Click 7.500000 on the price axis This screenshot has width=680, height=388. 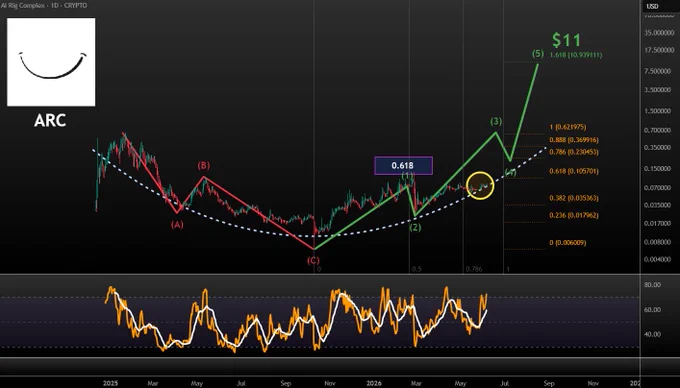click(657, 71)
